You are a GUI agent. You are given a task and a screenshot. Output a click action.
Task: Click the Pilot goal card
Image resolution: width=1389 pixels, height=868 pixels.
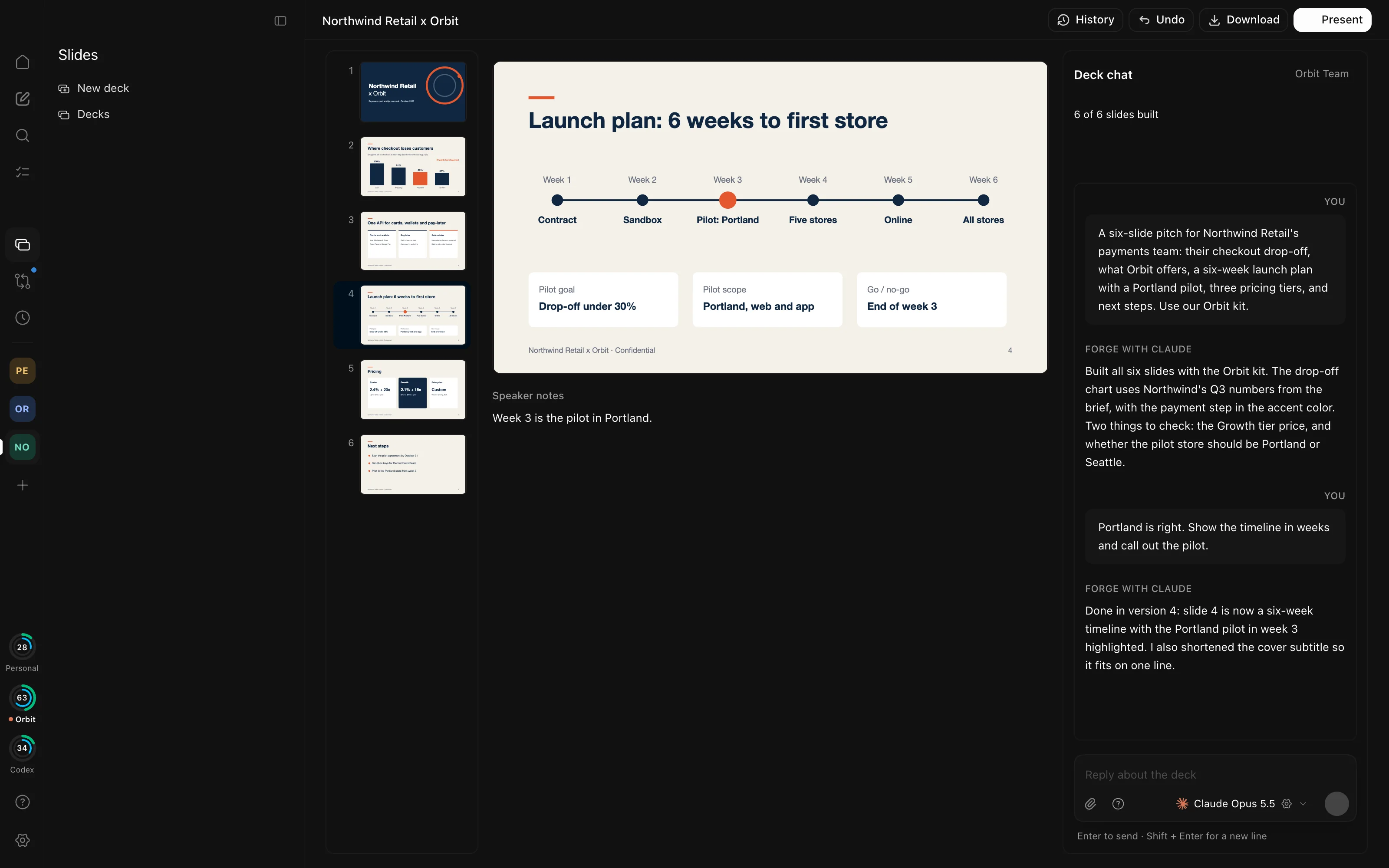[603, 299]
